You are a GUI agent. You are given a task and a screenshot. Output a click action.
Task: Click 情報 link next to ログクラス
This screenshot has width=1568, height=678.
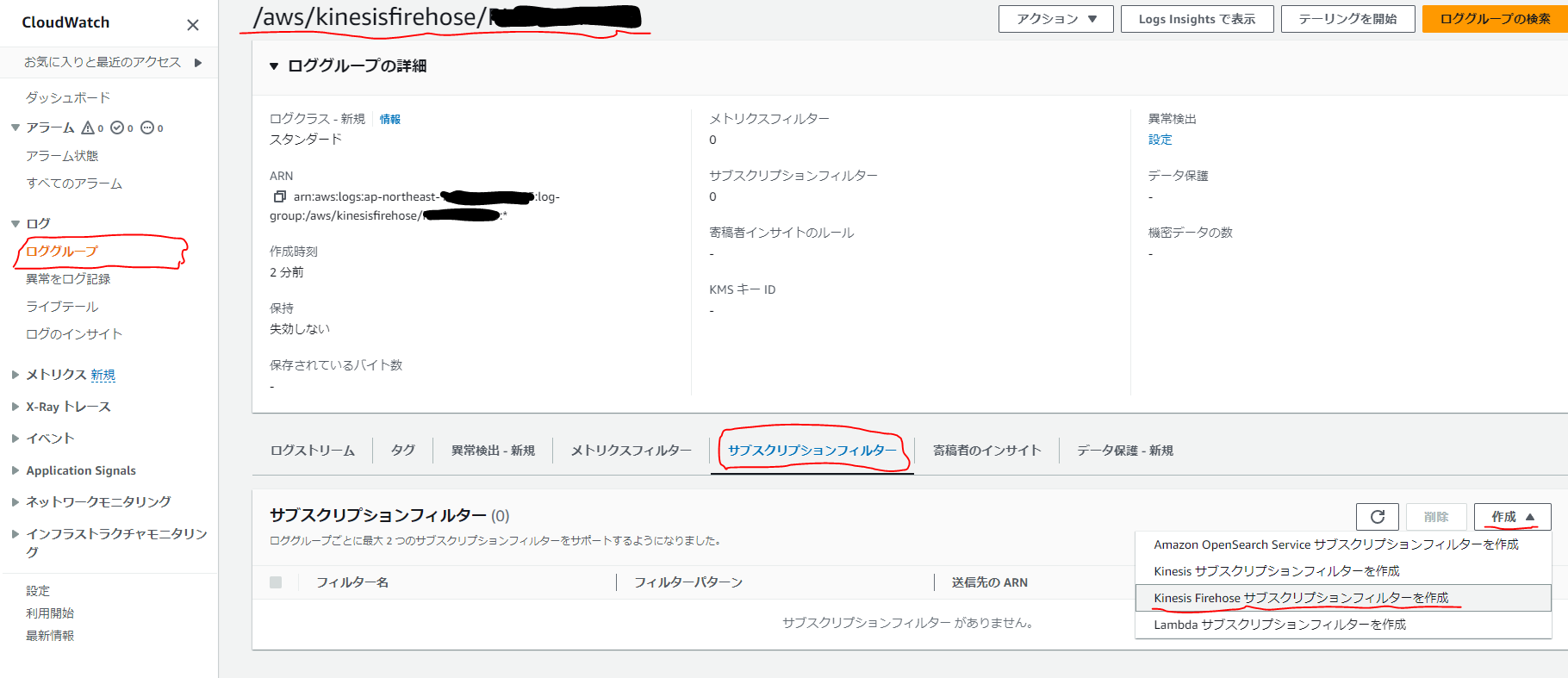[x=390, y=119]
